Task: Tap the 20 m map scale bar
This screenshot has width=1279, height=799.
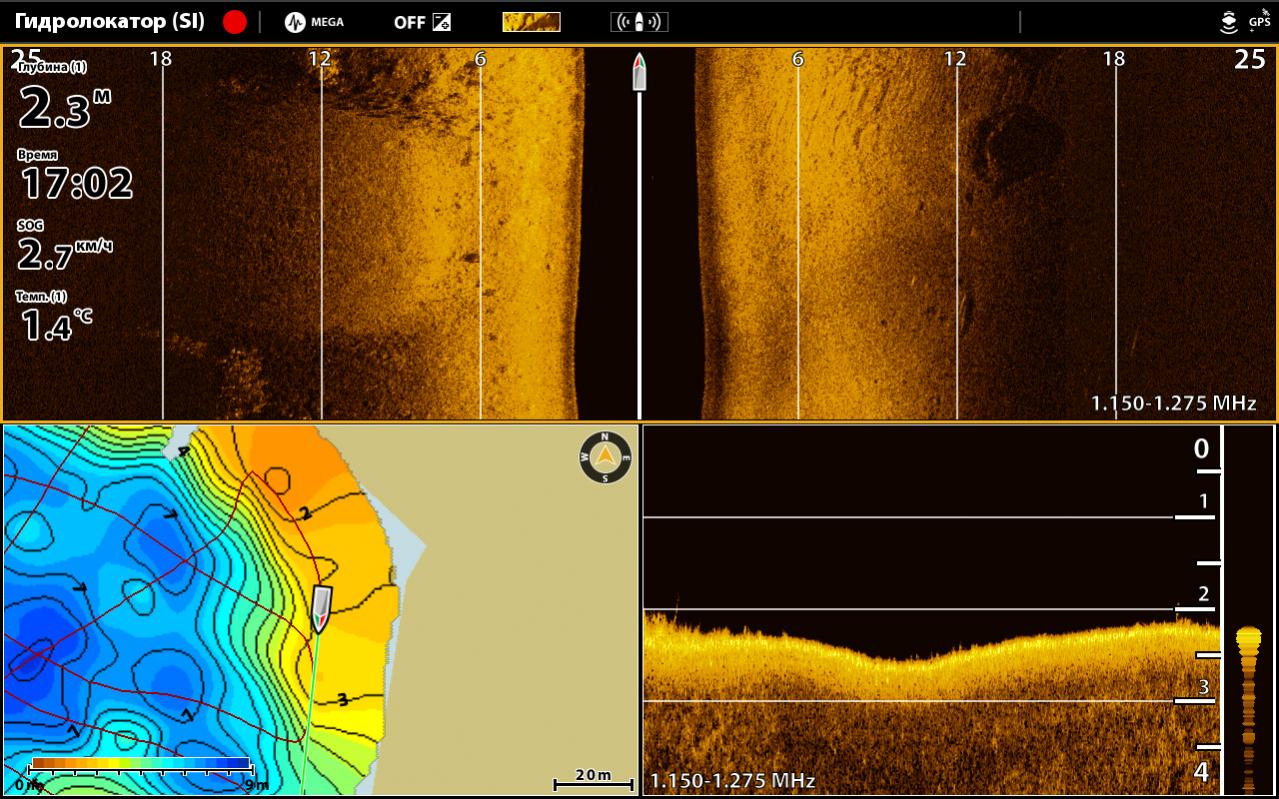Action: click(593, 778)
